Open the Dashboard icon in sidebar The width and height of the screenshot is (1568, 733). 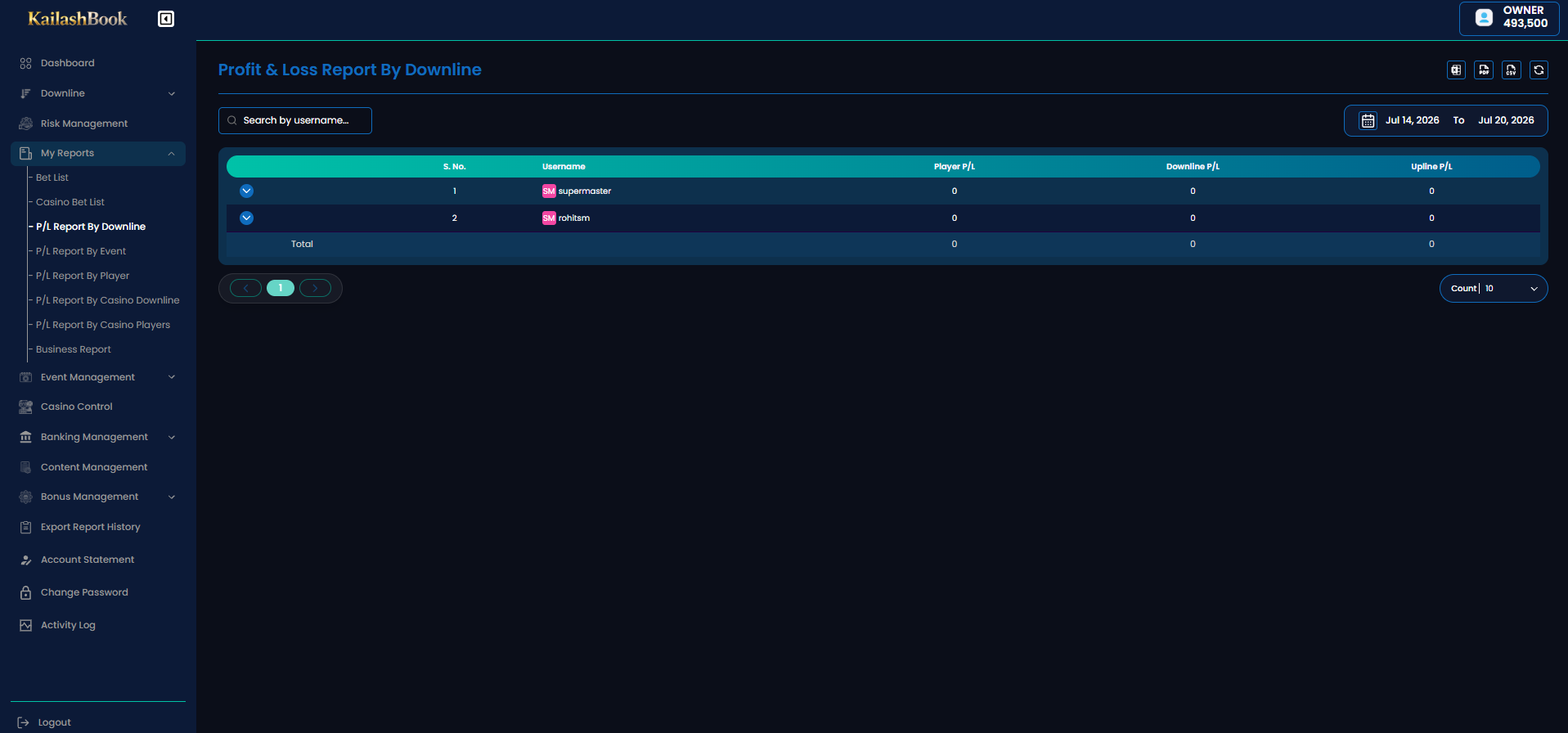(x=25, y=63)
